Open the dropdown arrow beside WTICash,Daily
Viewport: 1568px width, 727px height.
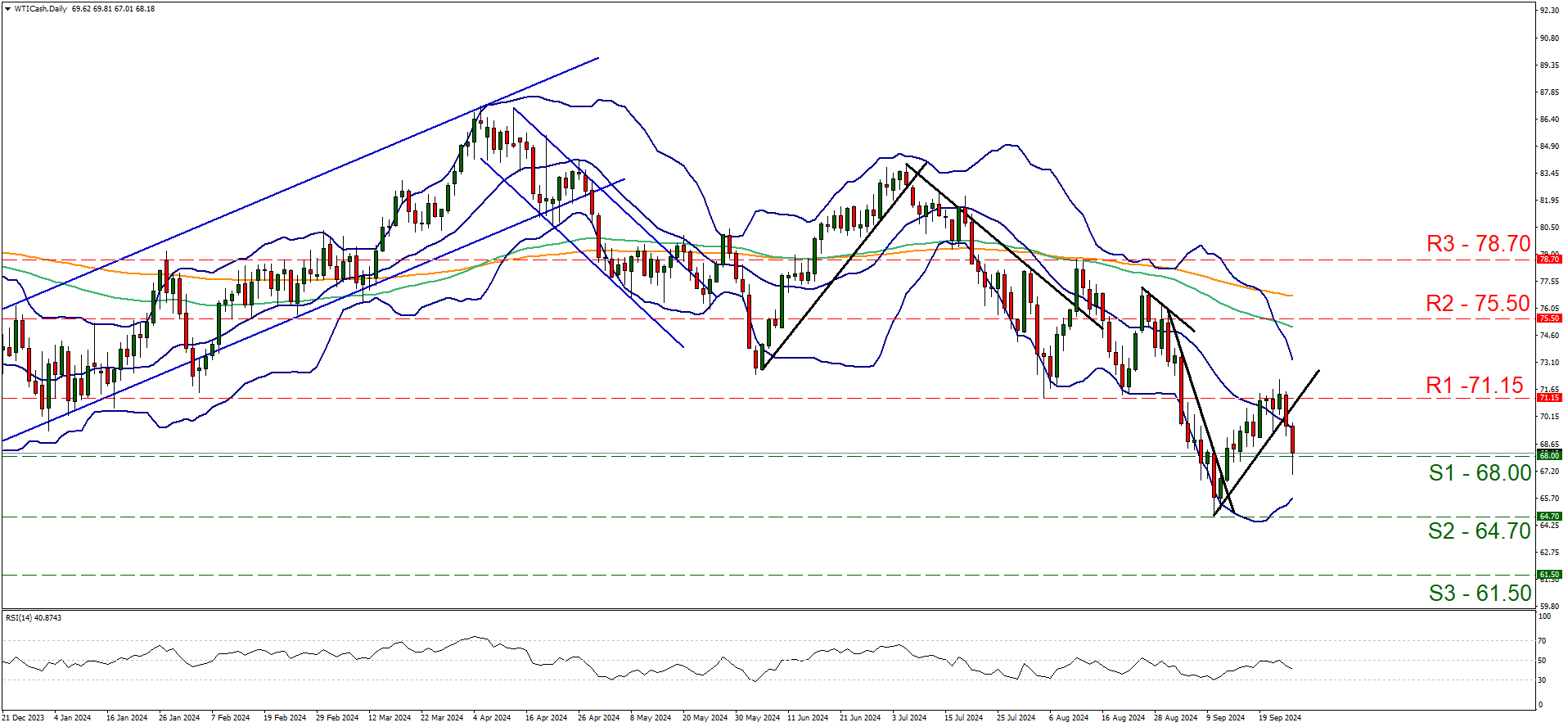pos(8,9)
